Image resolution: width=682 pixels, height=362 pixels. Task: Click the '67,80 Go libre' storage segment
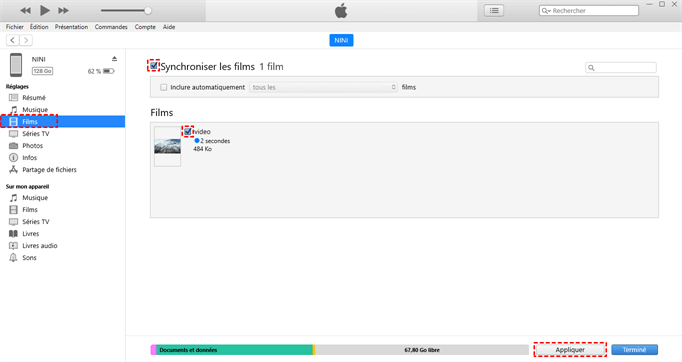click(422, 350)
